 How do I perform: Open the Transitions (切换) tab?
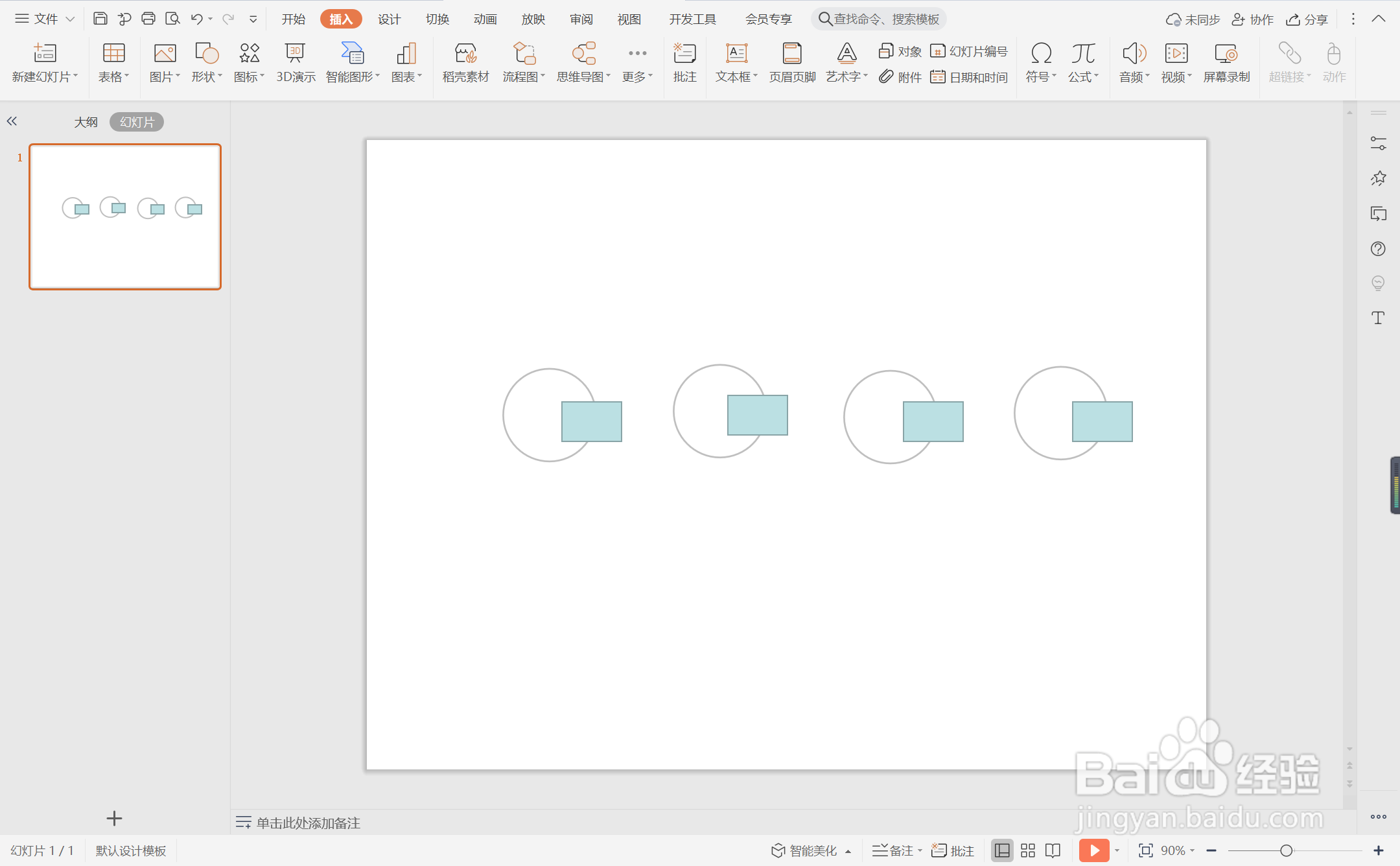point(437,19)
